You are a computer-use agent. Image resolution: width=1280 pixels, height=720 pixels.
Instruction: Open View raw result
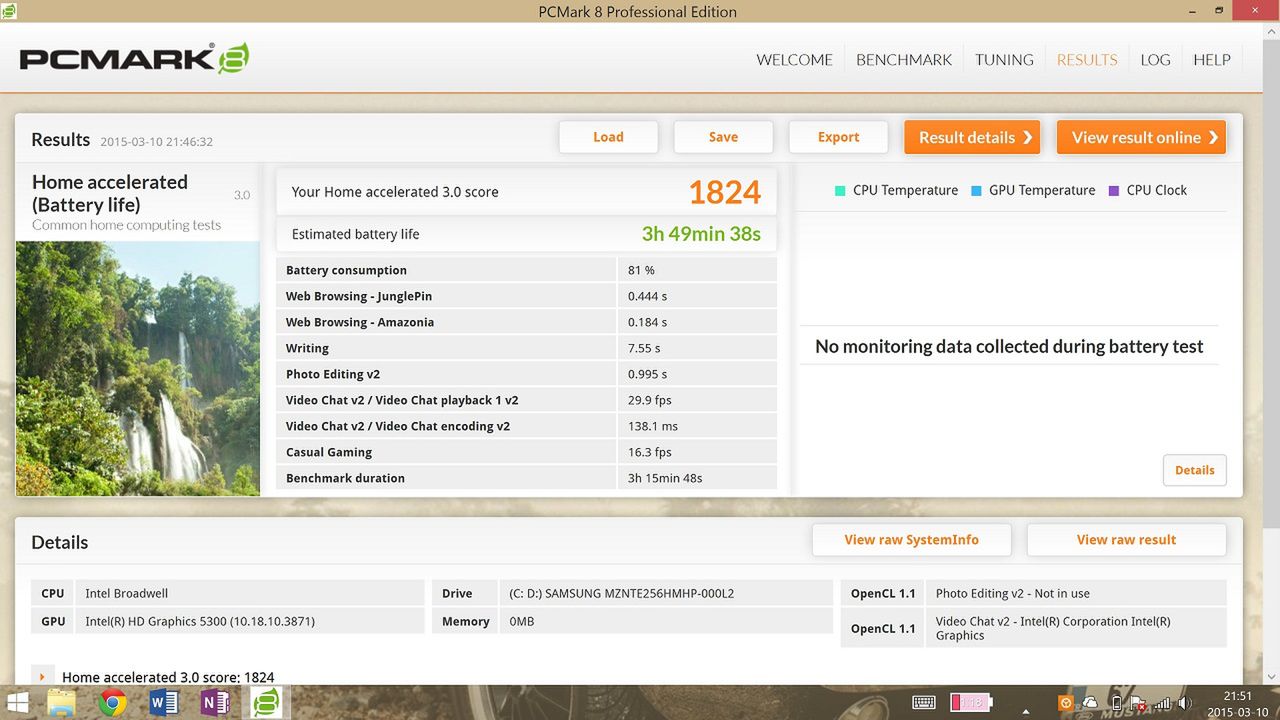[1126, 540]
